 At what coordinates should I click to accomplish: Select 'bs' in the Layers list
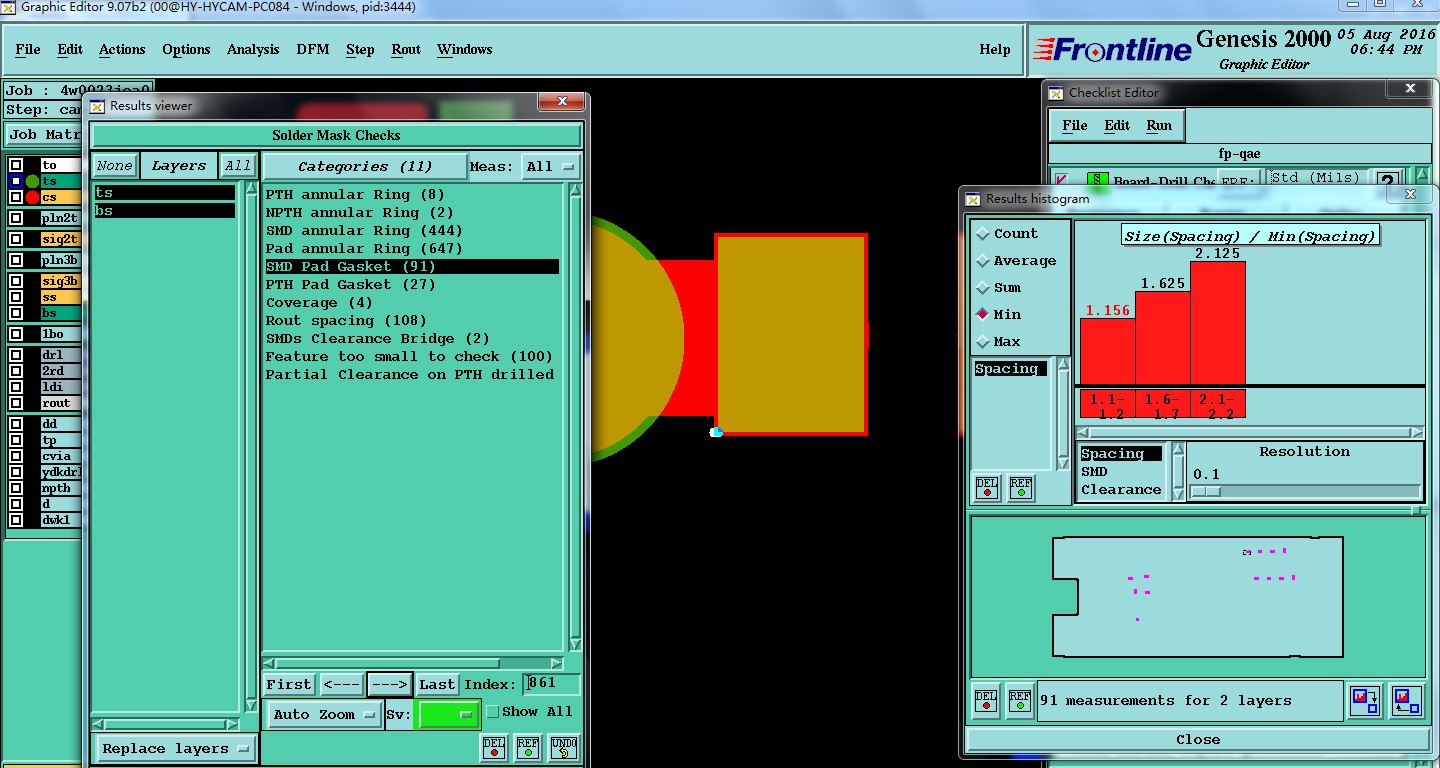point(165,211)
